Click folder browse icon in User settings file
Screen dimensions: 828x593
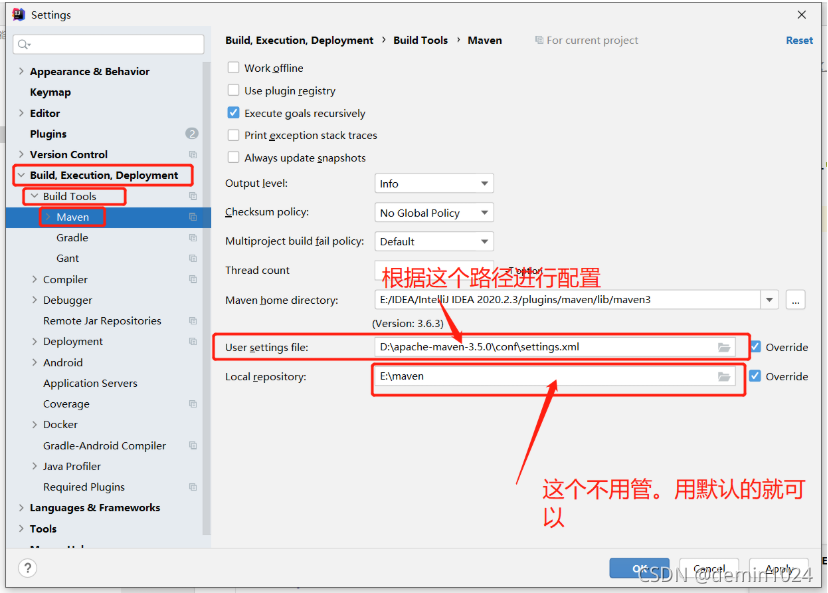724,347
